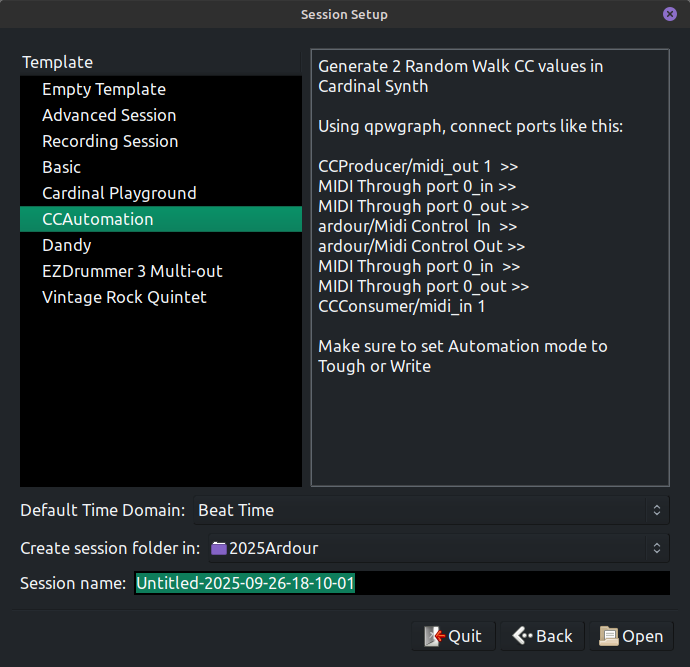Click the Template column header
This screenshot has width=690, height=667.
pyautogui.click(x=58, y=62)
